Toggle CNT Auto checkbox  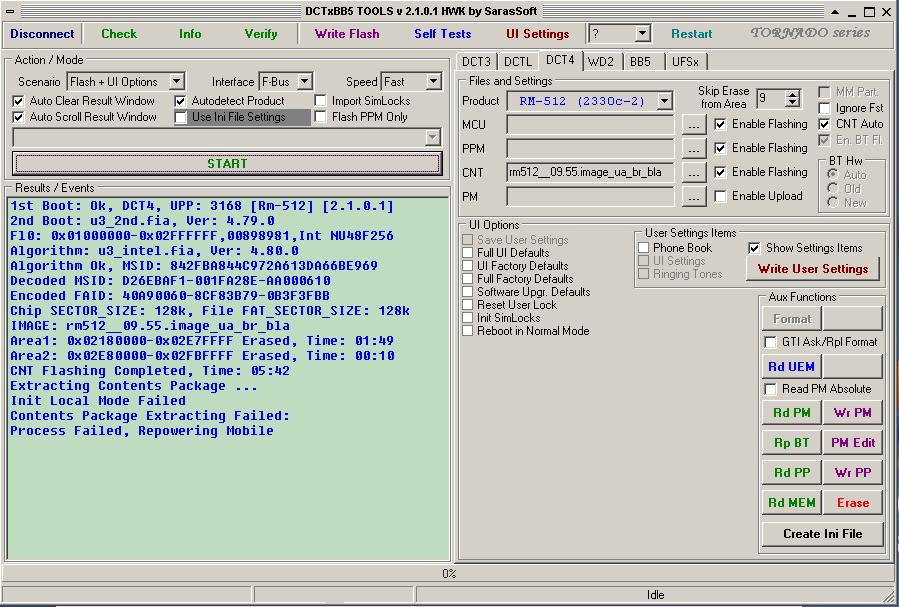(x=824, y=124)
